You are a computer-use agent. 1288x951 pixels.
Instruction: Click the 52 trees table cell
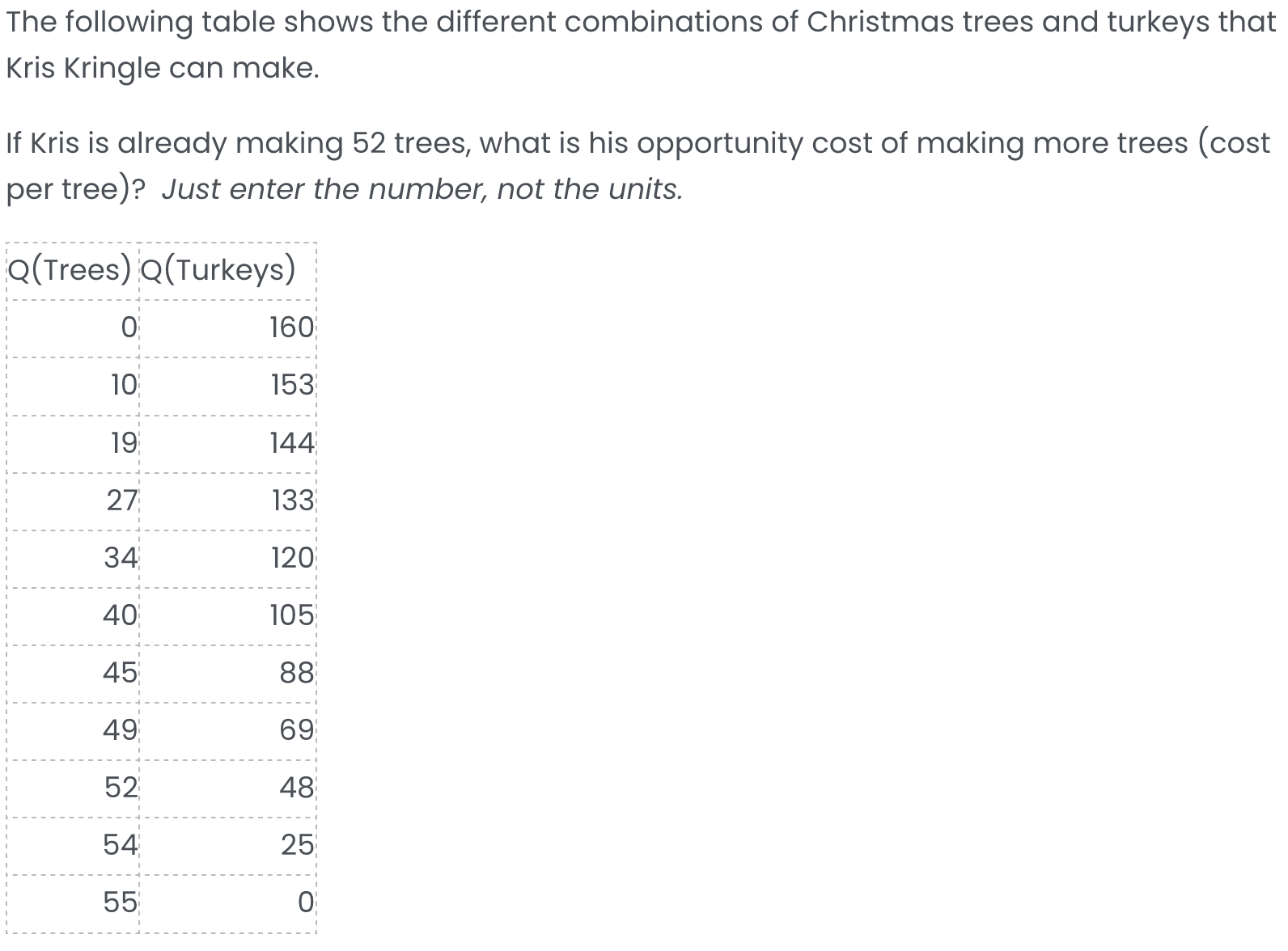tap(121, 788)
